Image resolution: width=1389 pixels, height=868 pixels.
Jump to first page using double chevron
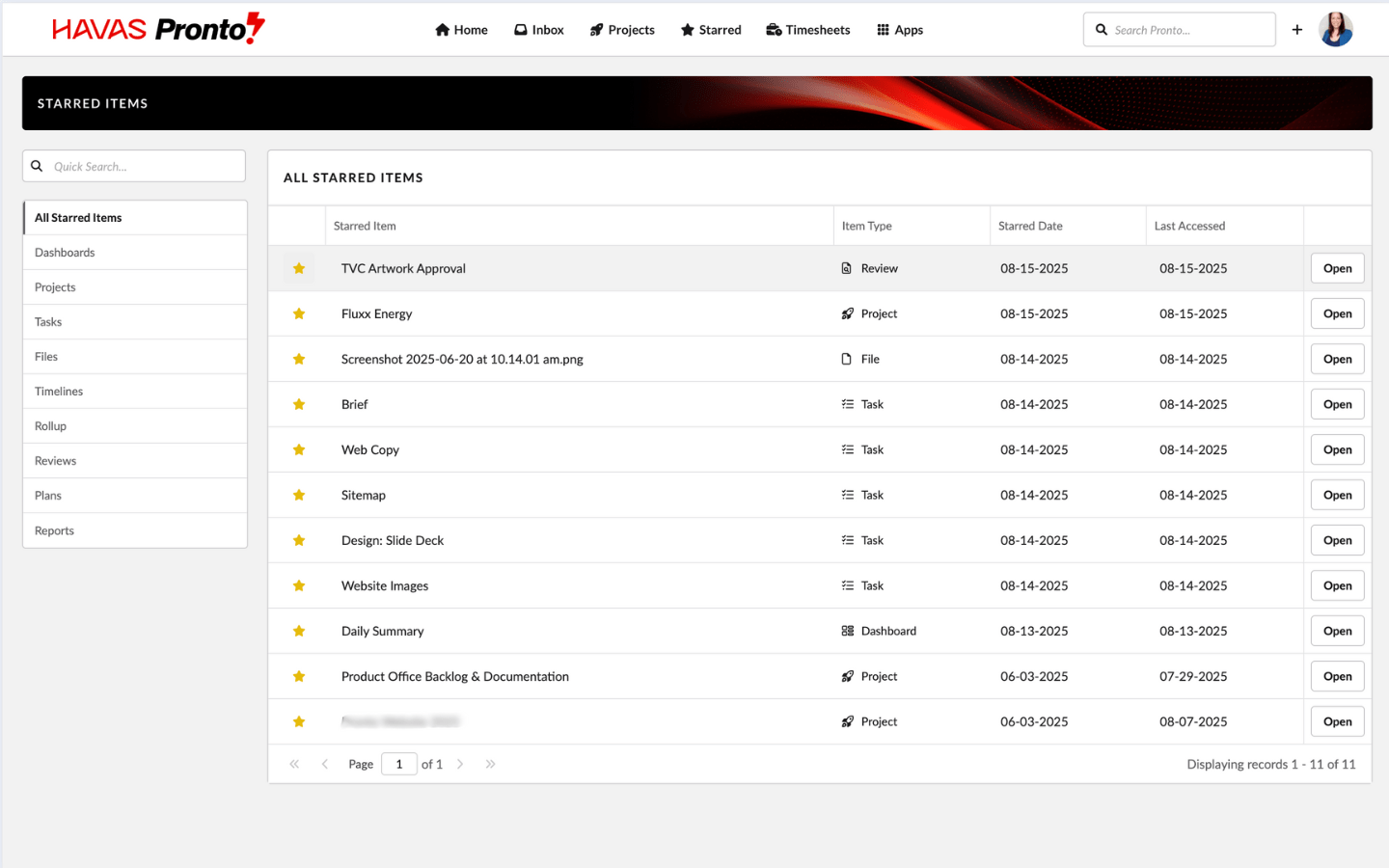pos(294,764)
